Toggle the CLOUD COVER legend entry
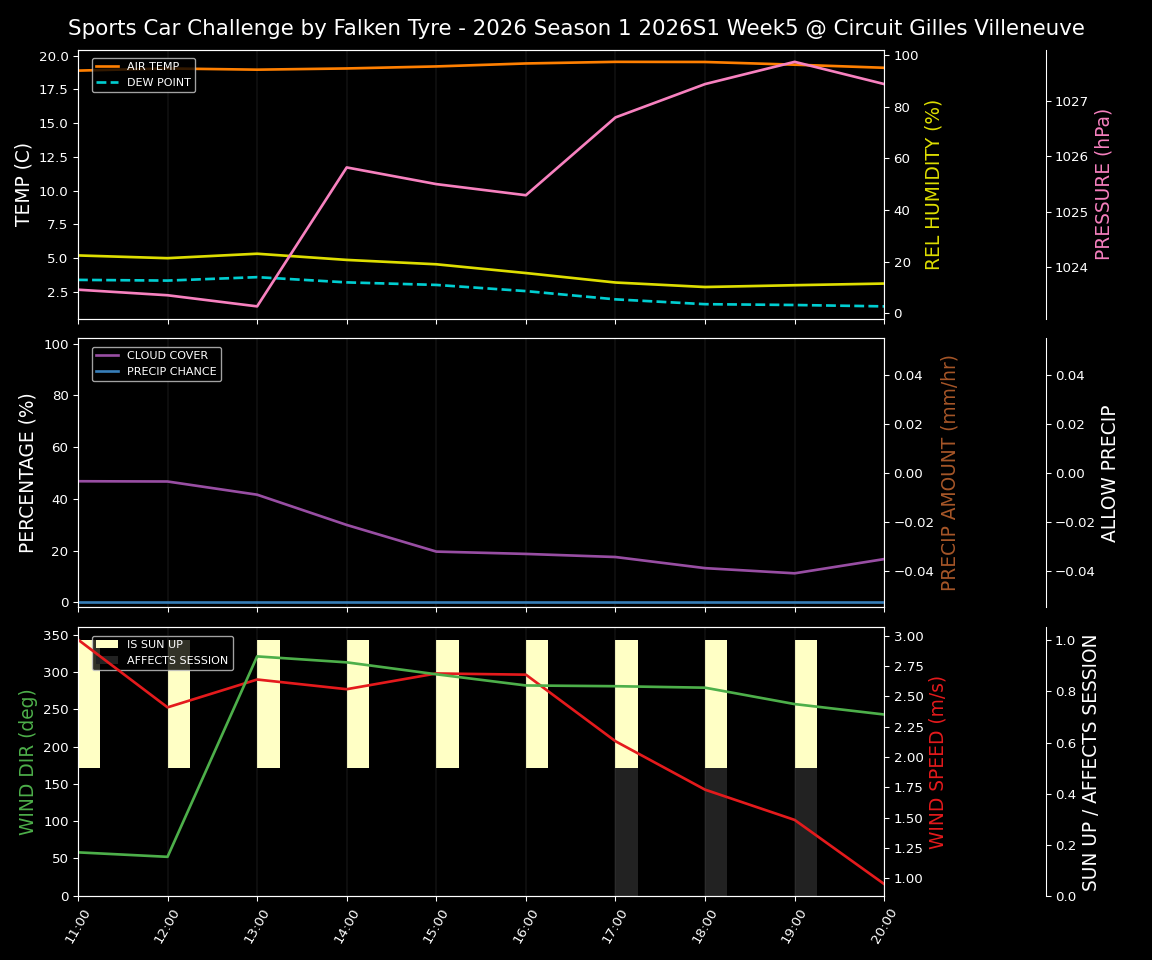 168,355
